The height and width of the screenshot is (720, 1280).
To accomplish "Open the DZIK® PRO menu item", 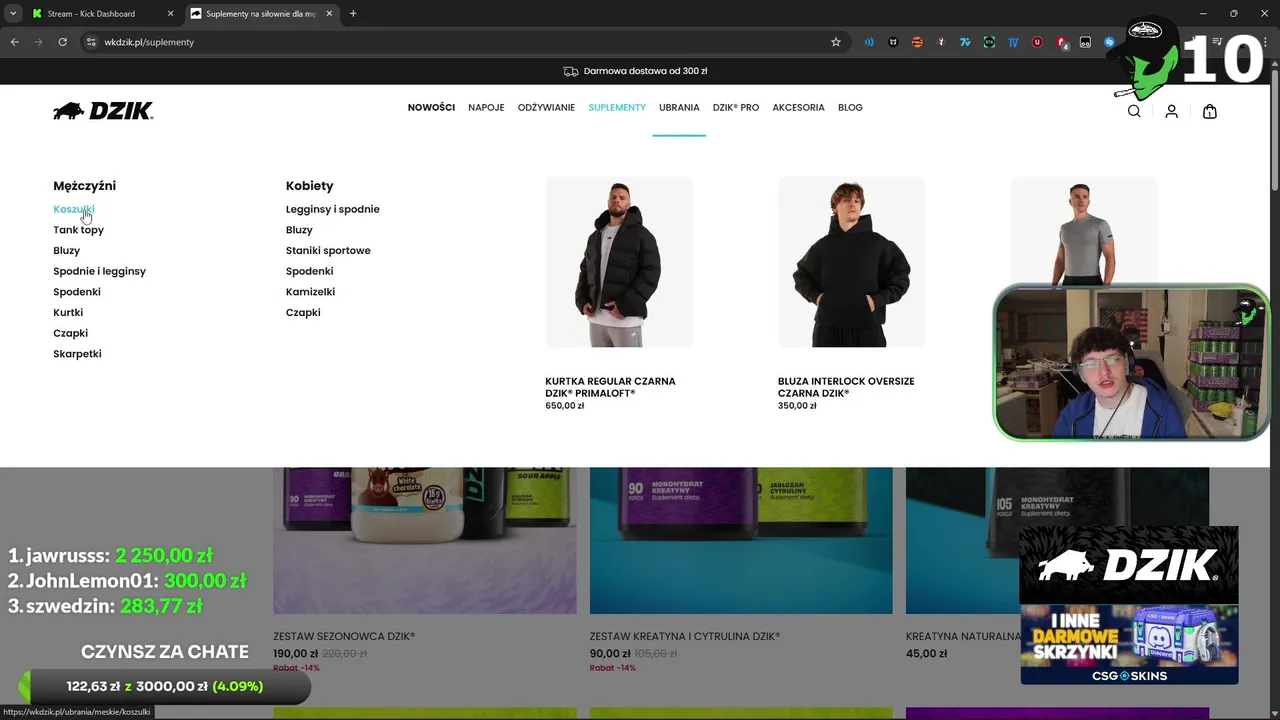I will [736, 107].
